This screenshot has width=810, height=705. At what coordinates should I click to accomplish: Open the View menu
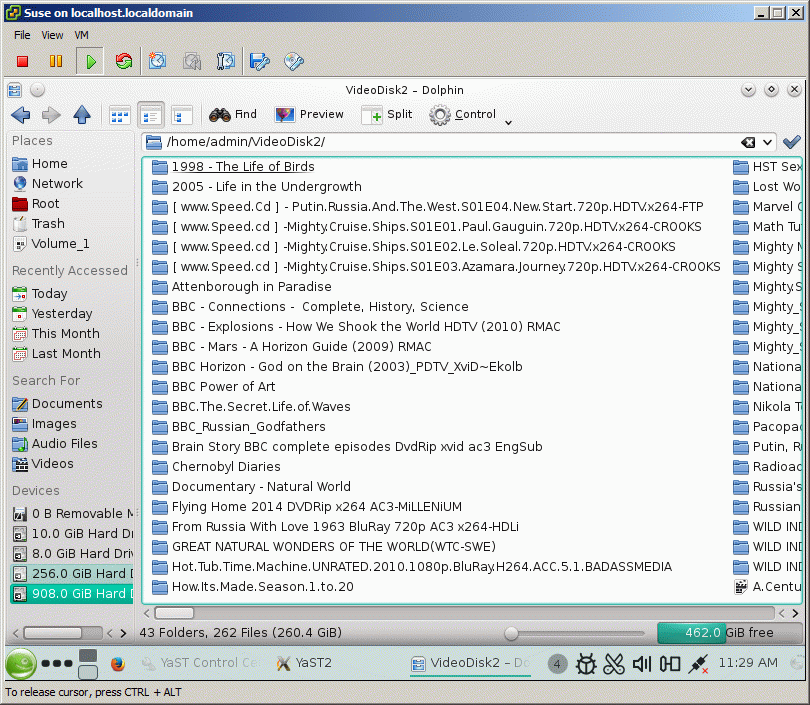pos(52,35)
